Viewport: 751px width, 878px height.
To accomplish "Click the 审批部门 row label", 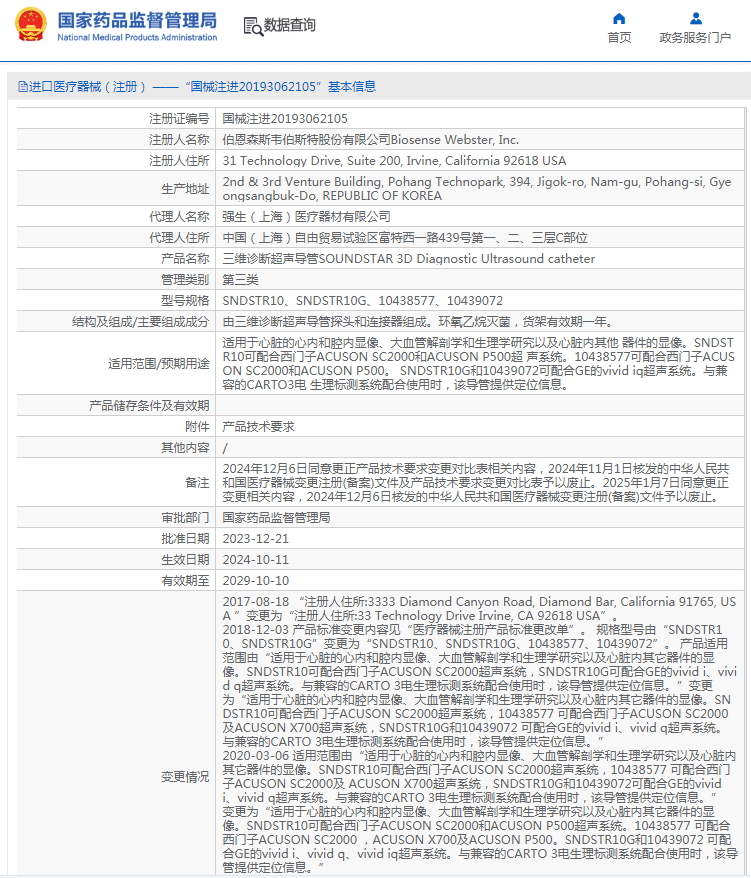I will 185,518.
